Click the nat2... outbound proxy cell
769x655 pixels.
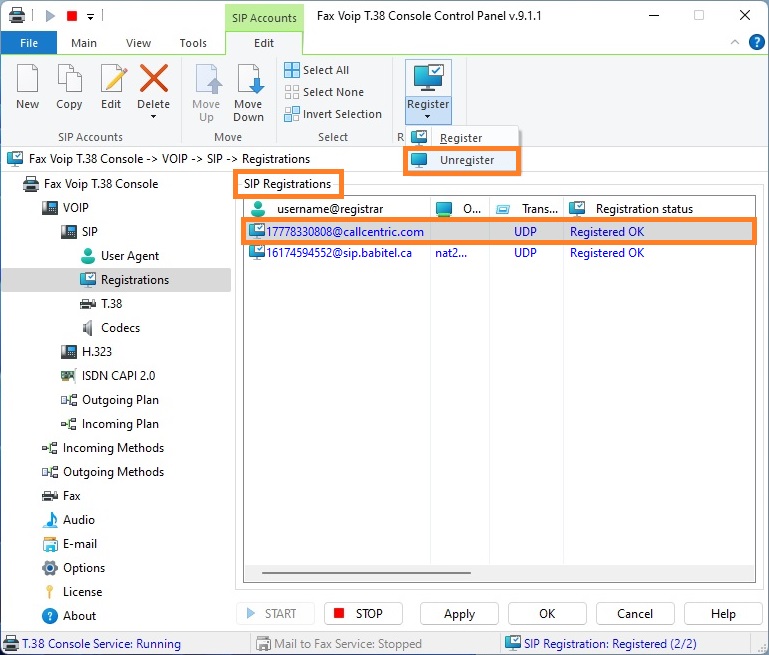coord(451,253)
